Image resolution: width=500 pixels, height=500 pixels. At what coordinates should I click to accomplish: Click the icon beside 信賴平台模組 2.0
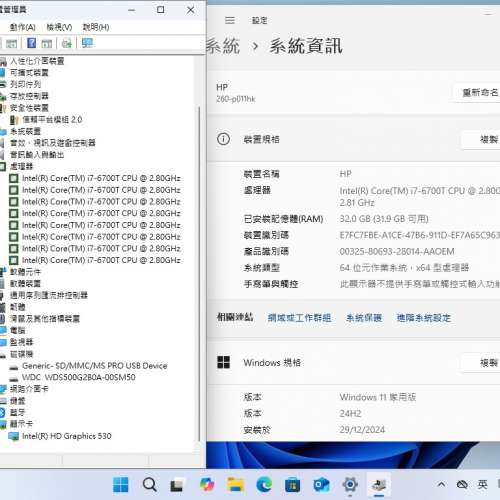coord(14,120)
